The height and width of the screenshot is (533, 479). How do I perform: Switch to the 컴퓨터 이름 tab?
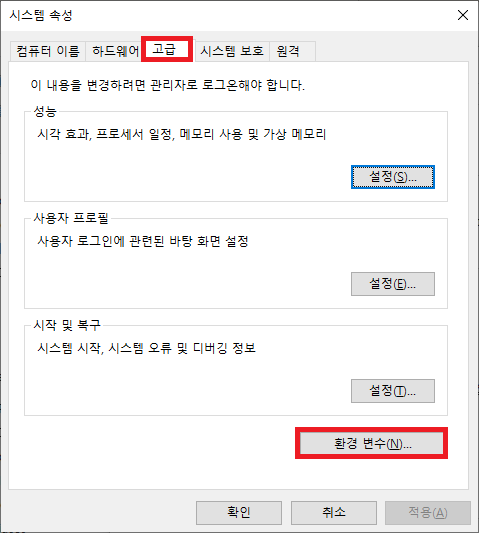48,51
